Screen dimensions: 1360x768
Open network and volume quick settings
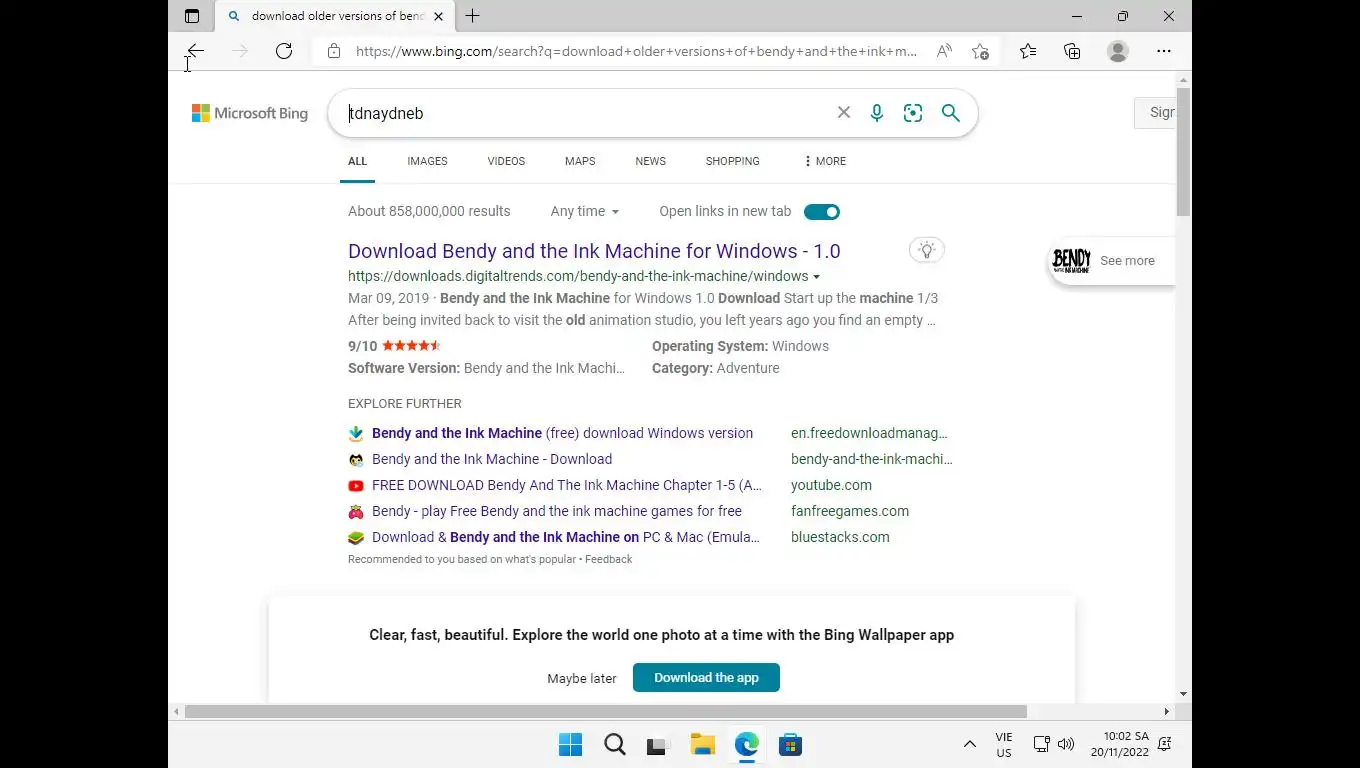[x=1053, y=744]
